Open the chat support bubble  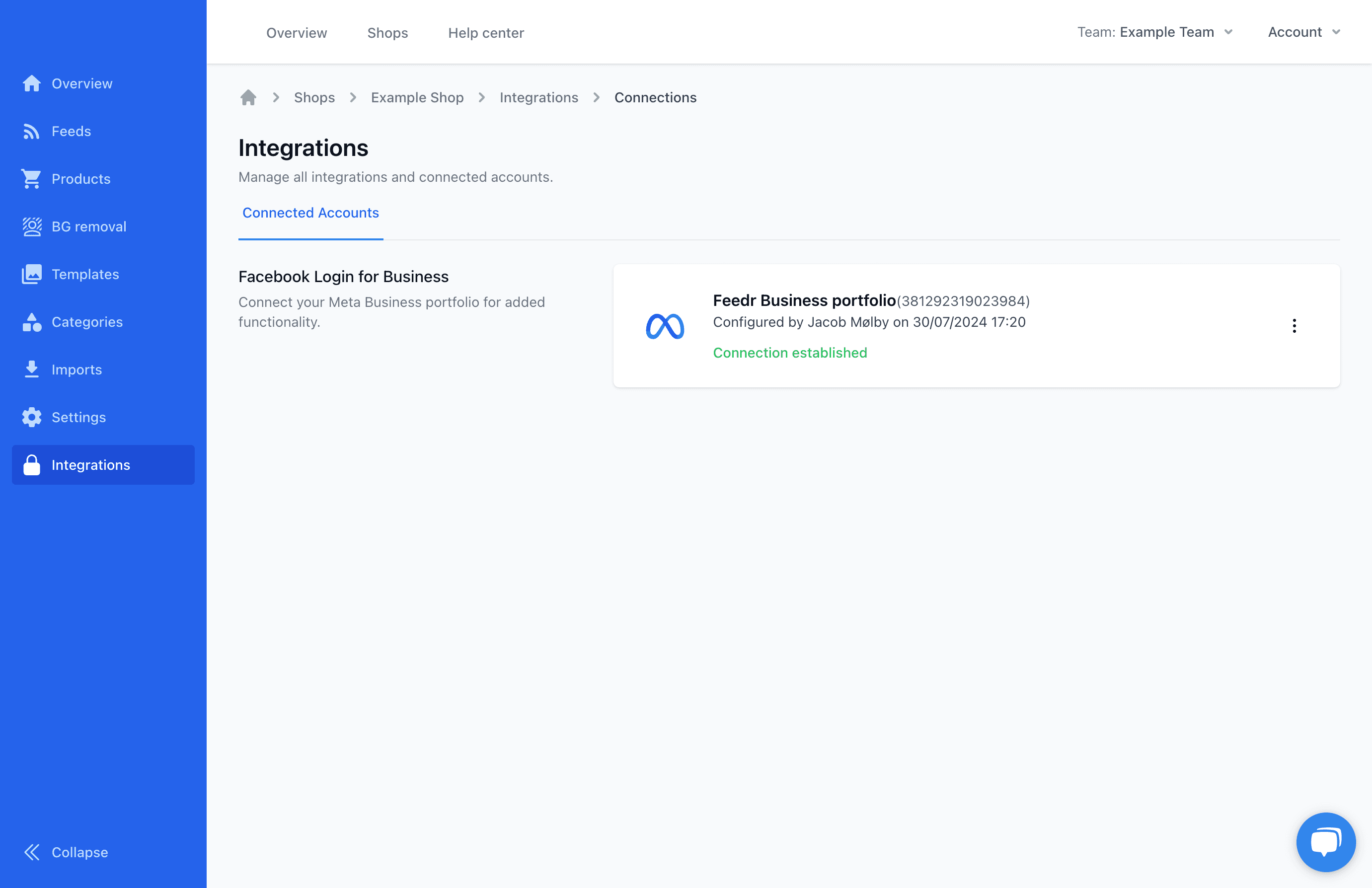click(x=1325, y=842)
